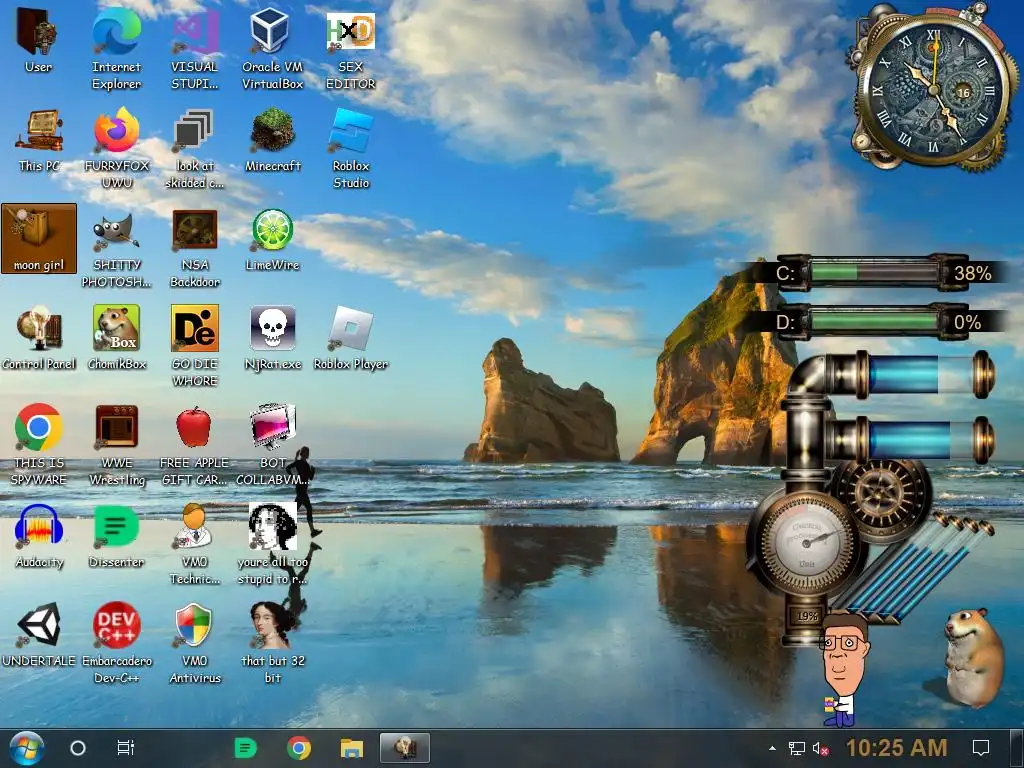Click the 38% C: drive label
The height and width of the screenshot is (768, 1024).
(972, 273)
